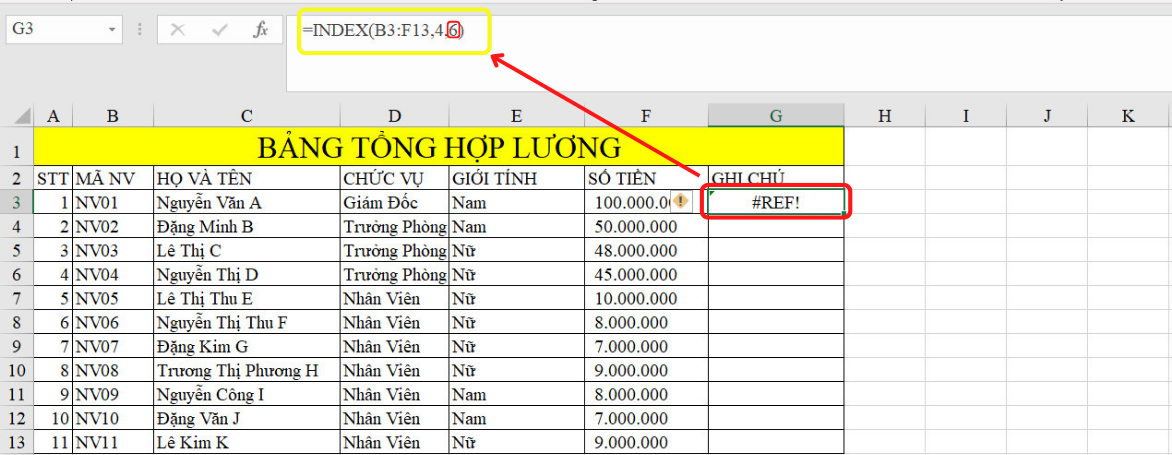Select column K header
This screenshot has height=455, width=1172.
pos(1129,116)
